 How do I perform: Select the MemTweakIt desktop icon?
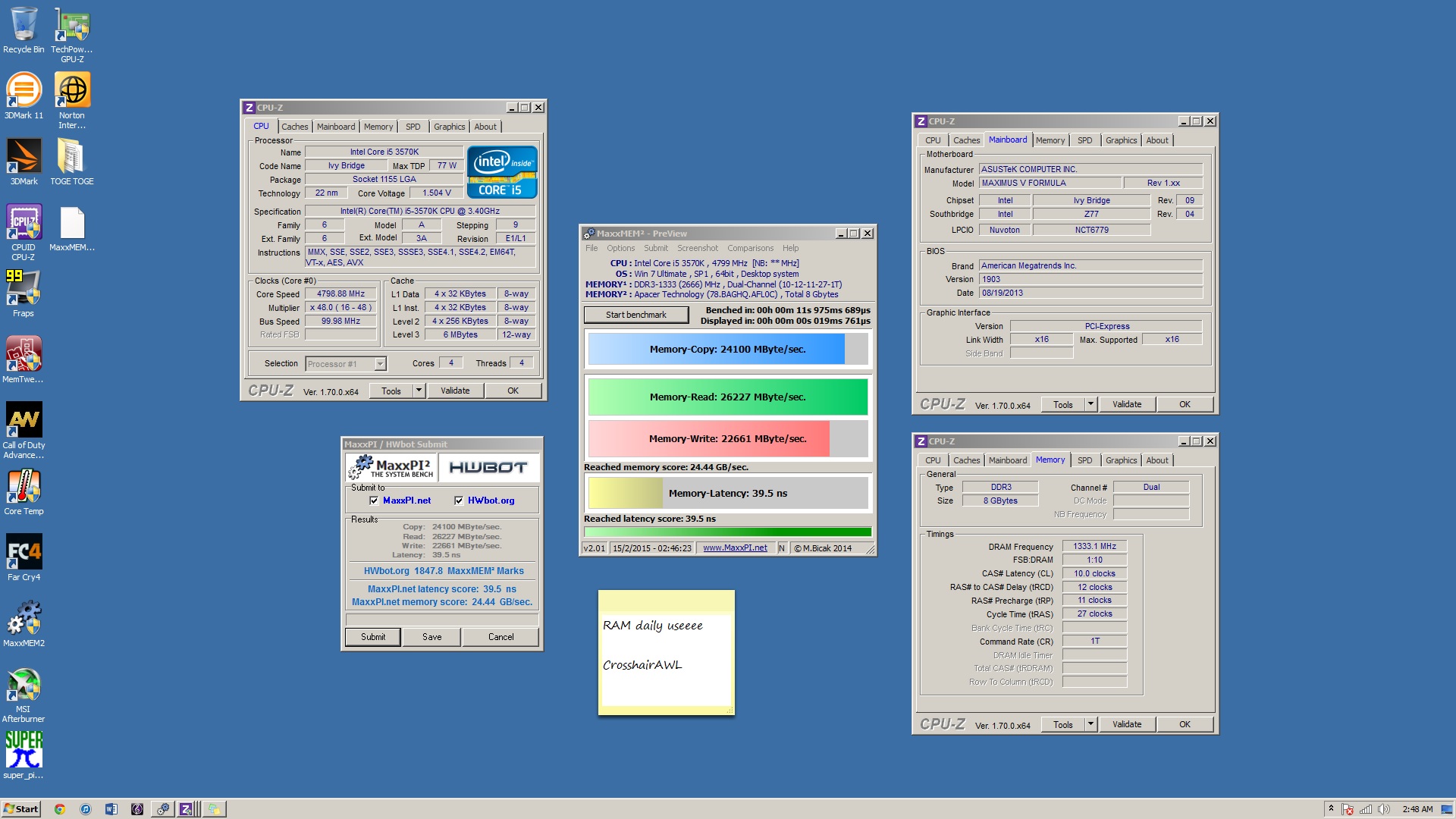point(24,360)
